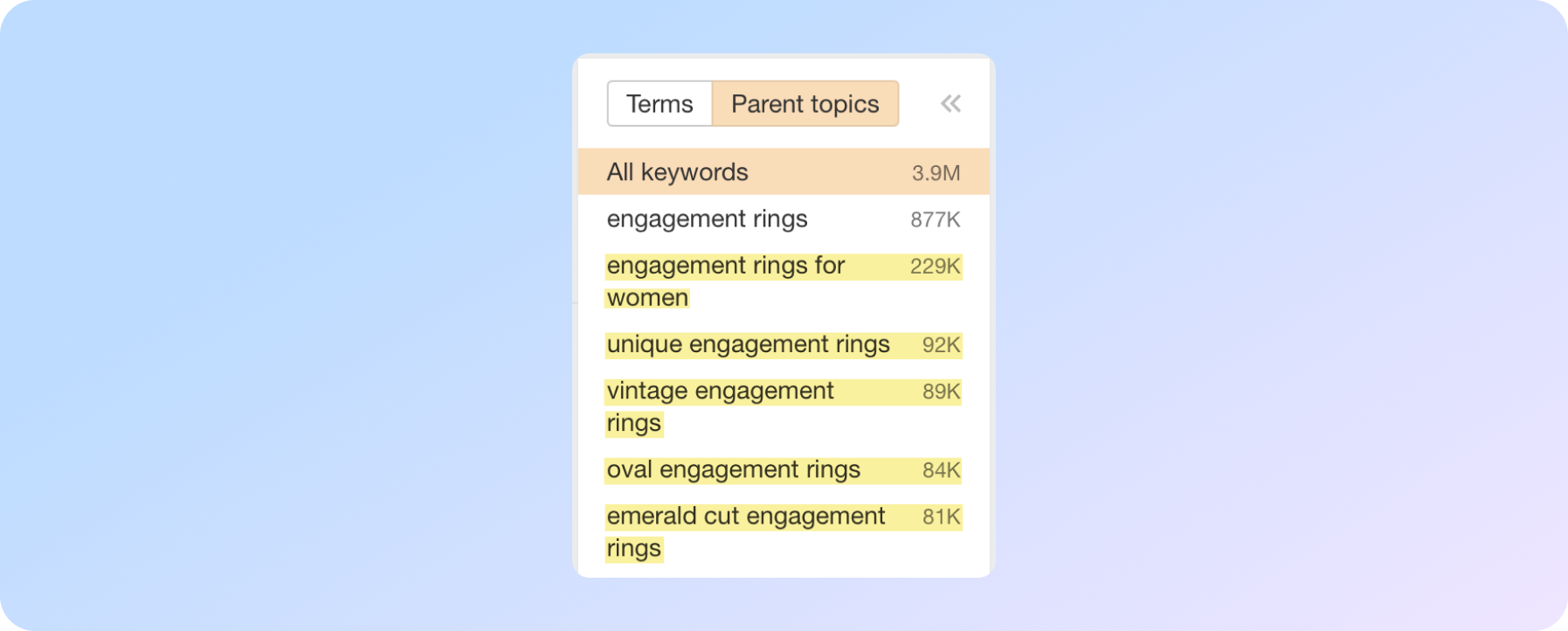
Task: Click the 84K keyword count
Action: (941, 470)
